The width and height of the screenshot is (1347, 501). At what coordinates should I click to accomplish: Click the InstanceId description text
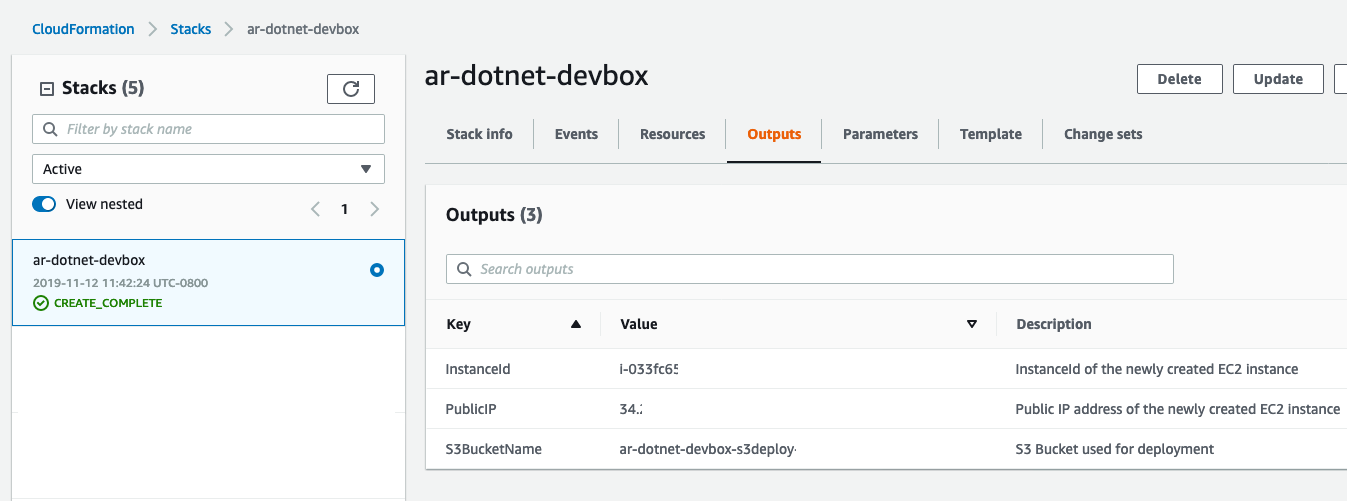click(1157, 369)
